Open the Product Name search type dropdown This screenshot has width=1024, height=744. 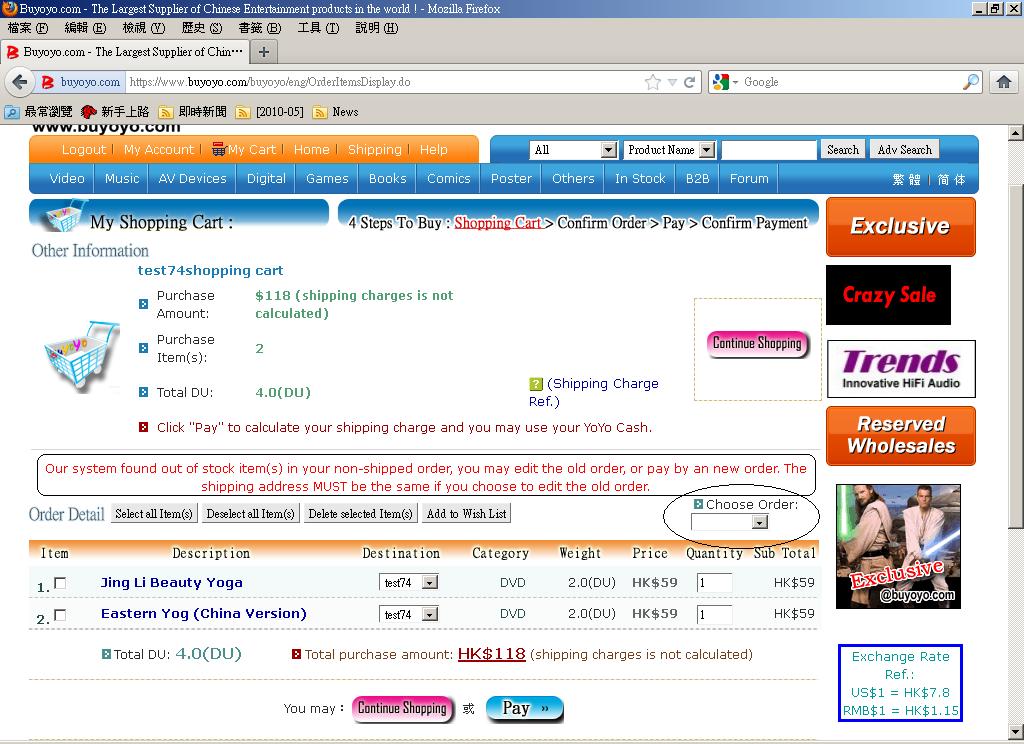point(669,150)
